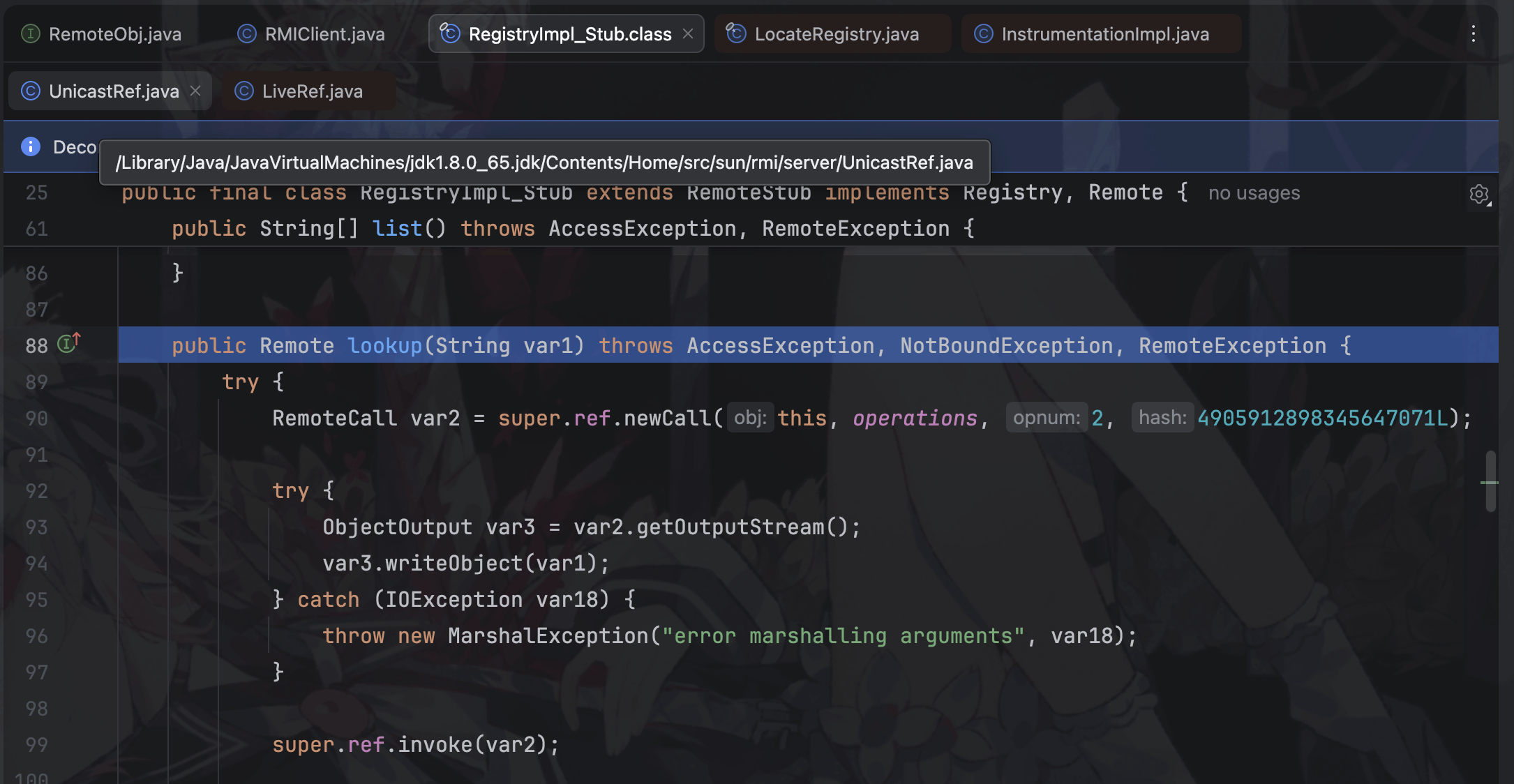Open the three-dot tab options menu
This screenshot has width=1514, height=784.
click(x=1474, y=33)
